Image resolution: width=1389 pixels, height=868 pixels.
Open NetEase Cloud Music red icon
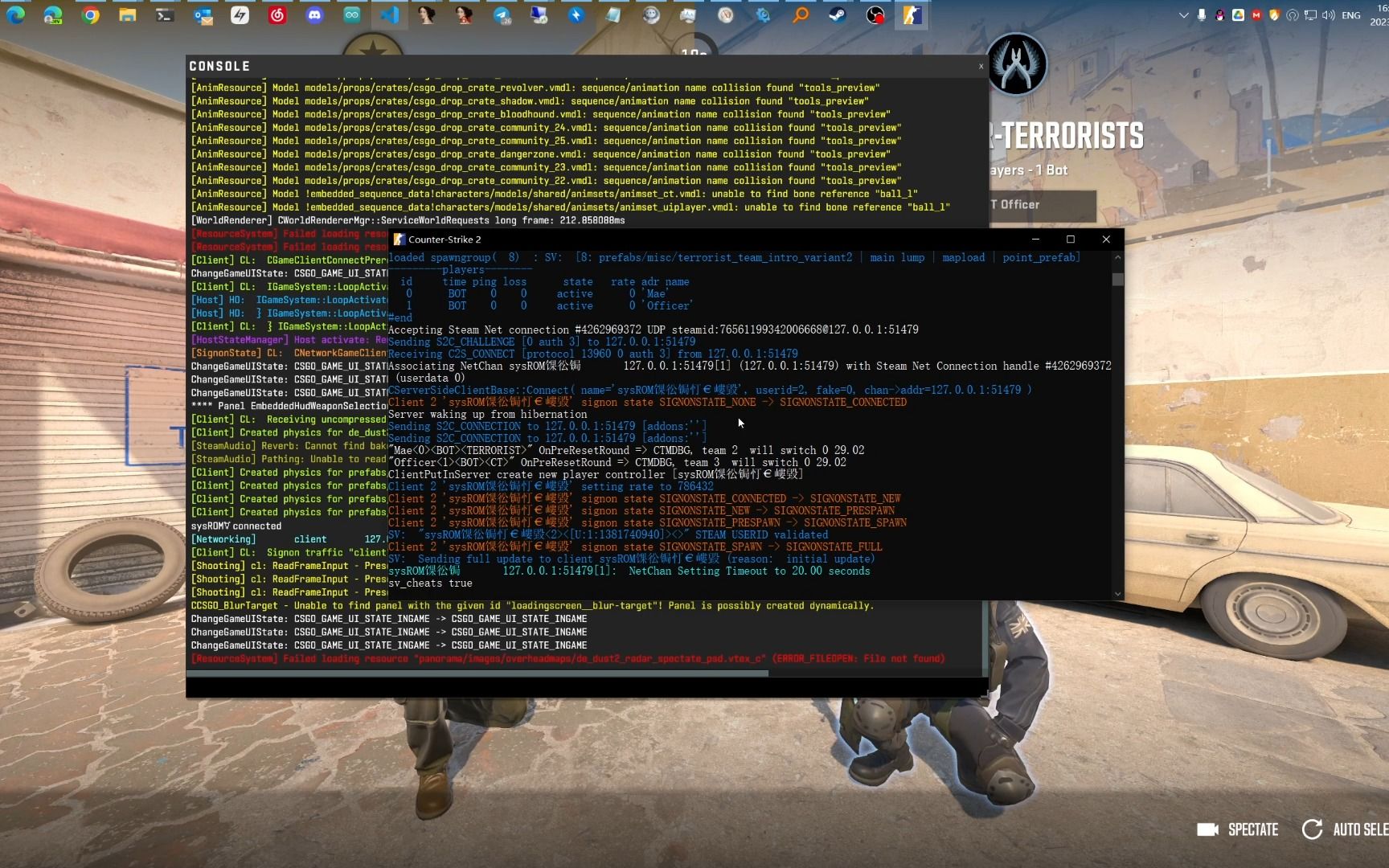click(x=277, y=14)
